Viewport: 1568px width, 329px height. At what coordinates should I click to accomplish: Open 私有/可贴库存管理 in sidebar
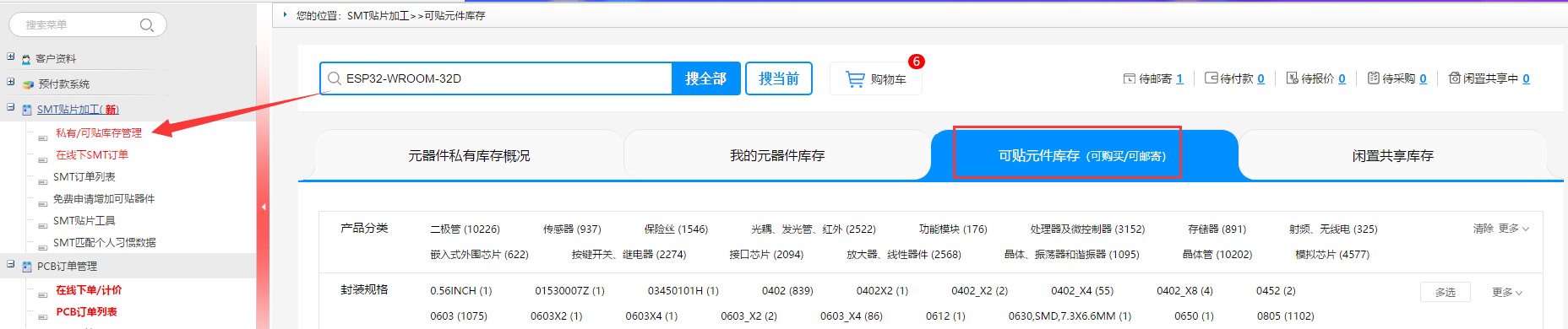click(99, 133)
